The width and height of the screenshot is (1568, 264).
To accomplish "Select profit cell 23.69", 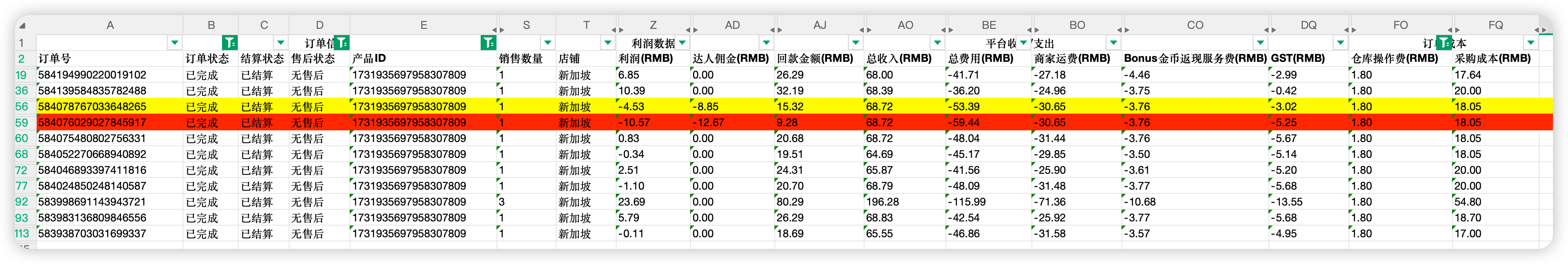I will 653,202.
